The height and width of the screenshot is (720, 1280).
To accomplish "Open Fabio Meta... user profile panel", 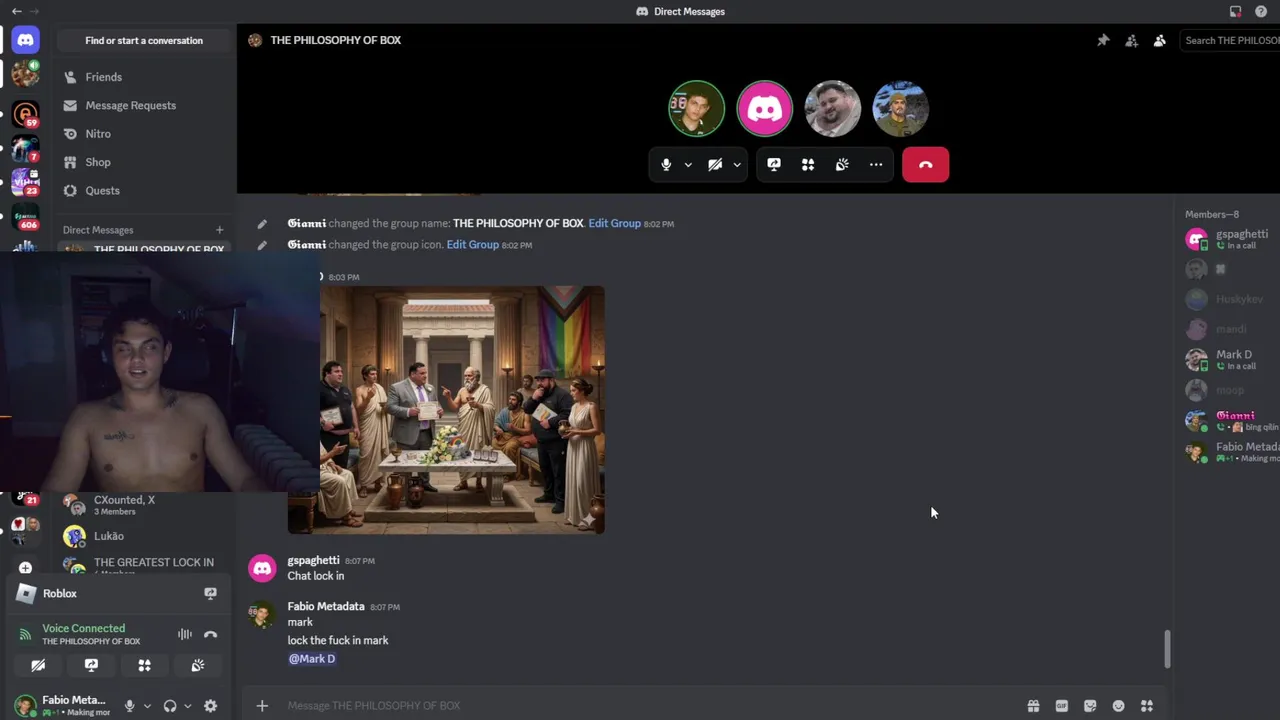I will pos(62,705).
